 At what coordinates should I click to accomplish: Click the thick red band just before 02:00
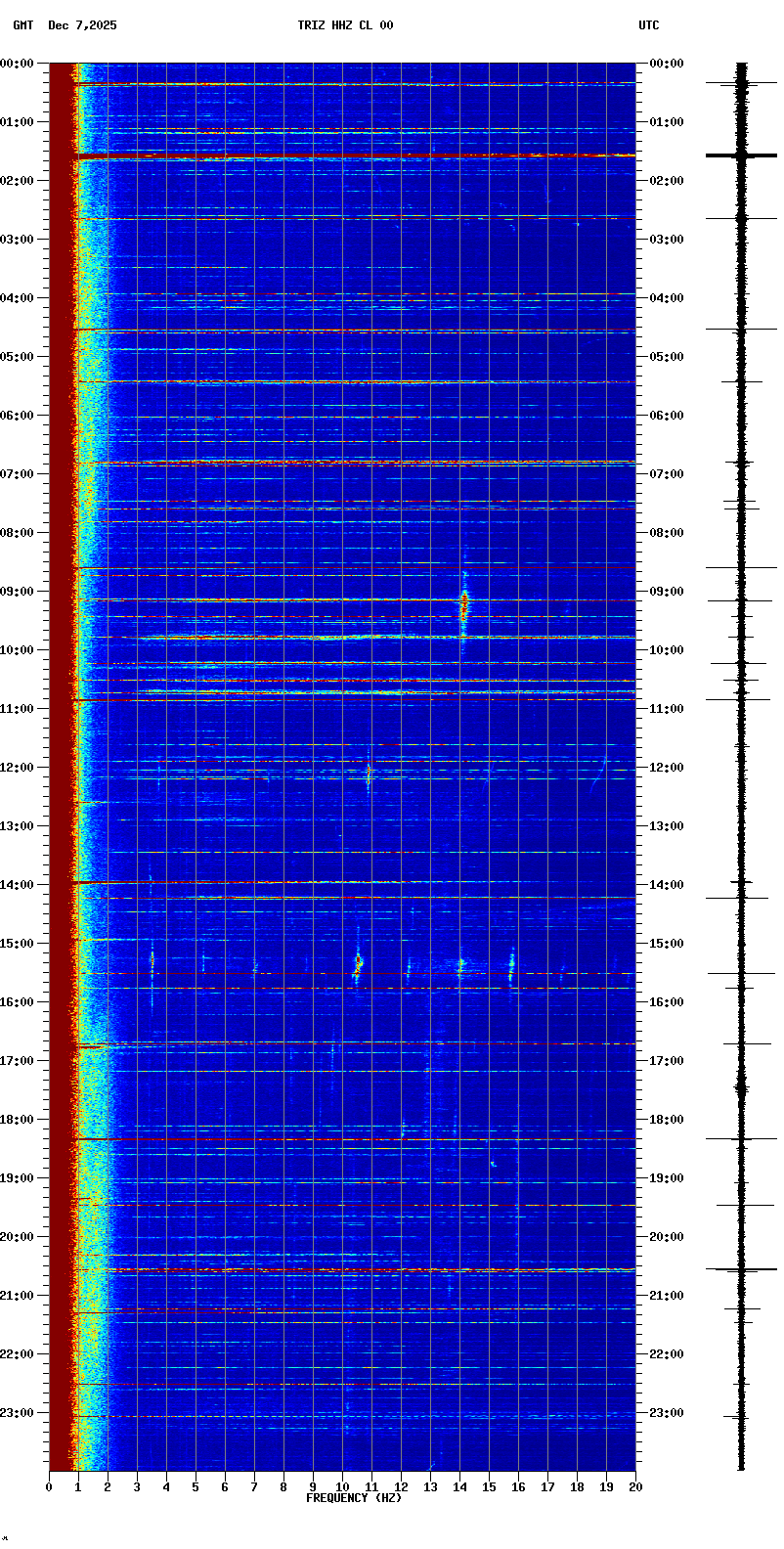click(x=352, y=155)
